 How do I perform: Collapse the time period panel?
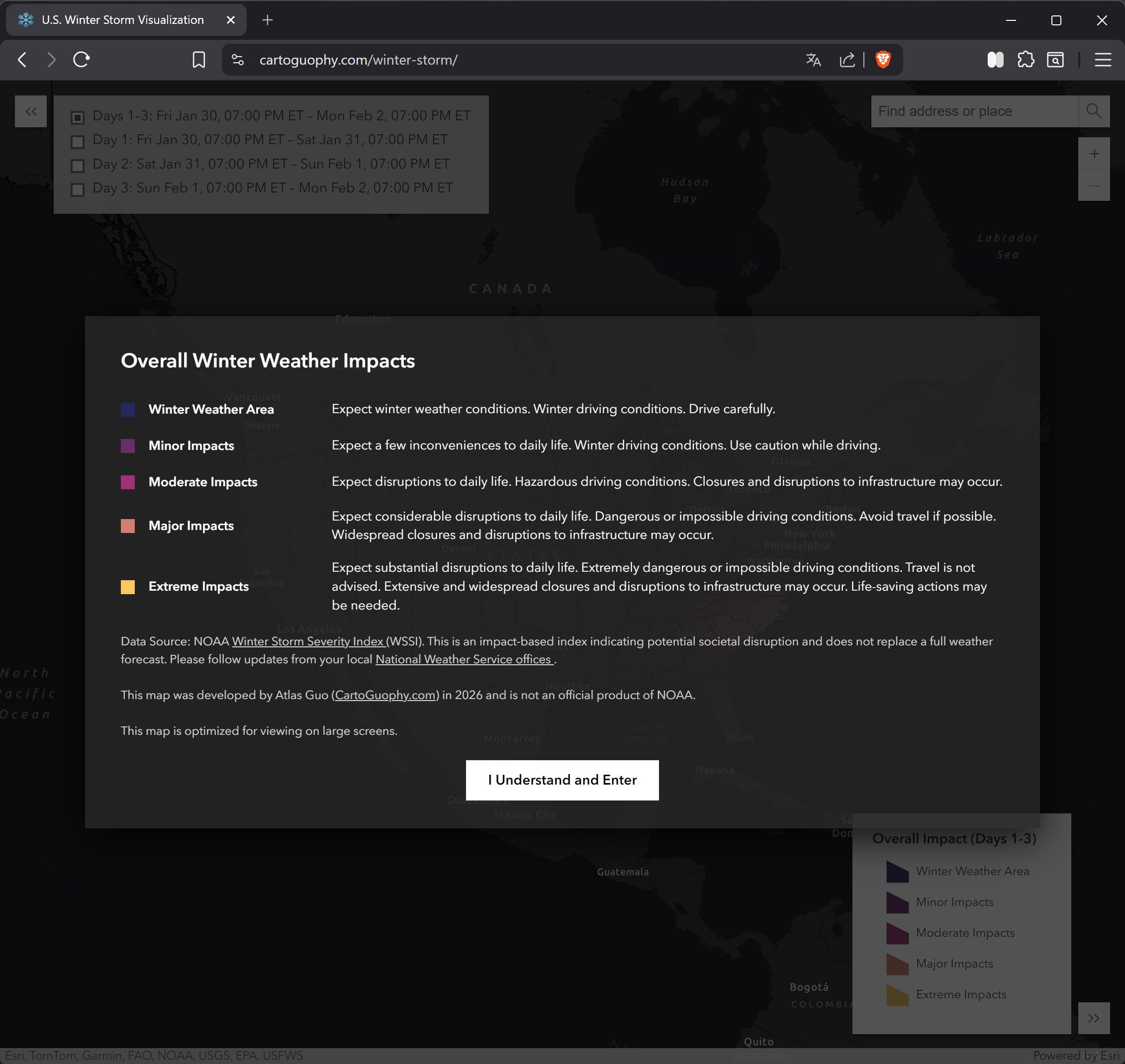click(31, 111)
